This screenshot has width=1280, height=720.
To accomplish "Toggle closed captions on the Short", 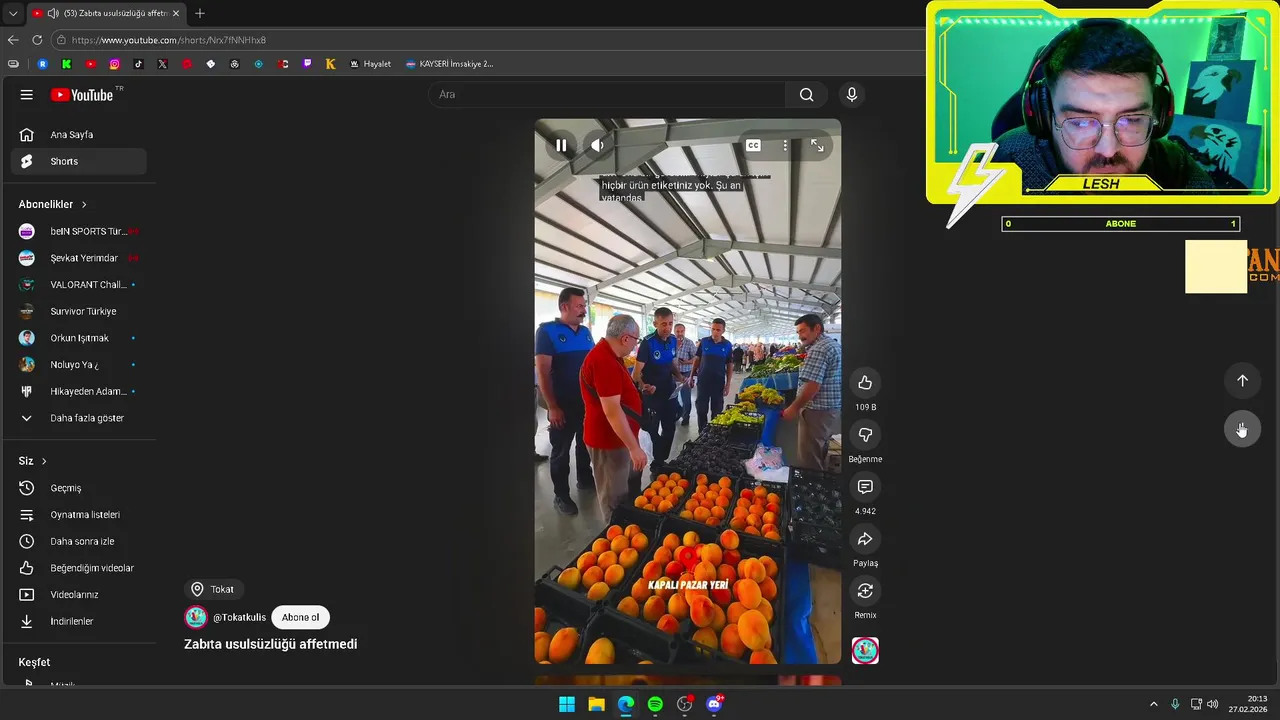I will tap(753, 145).
